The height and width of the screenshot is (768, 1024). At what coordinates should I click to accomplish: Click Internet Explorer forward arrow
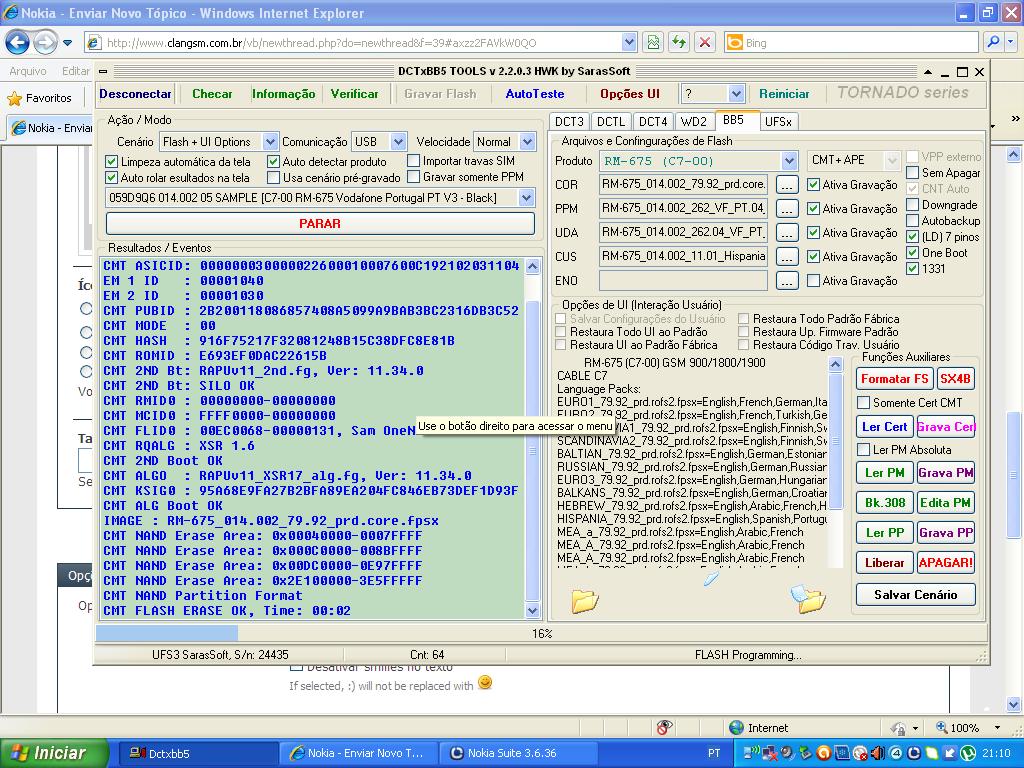[x=44, y=42]
